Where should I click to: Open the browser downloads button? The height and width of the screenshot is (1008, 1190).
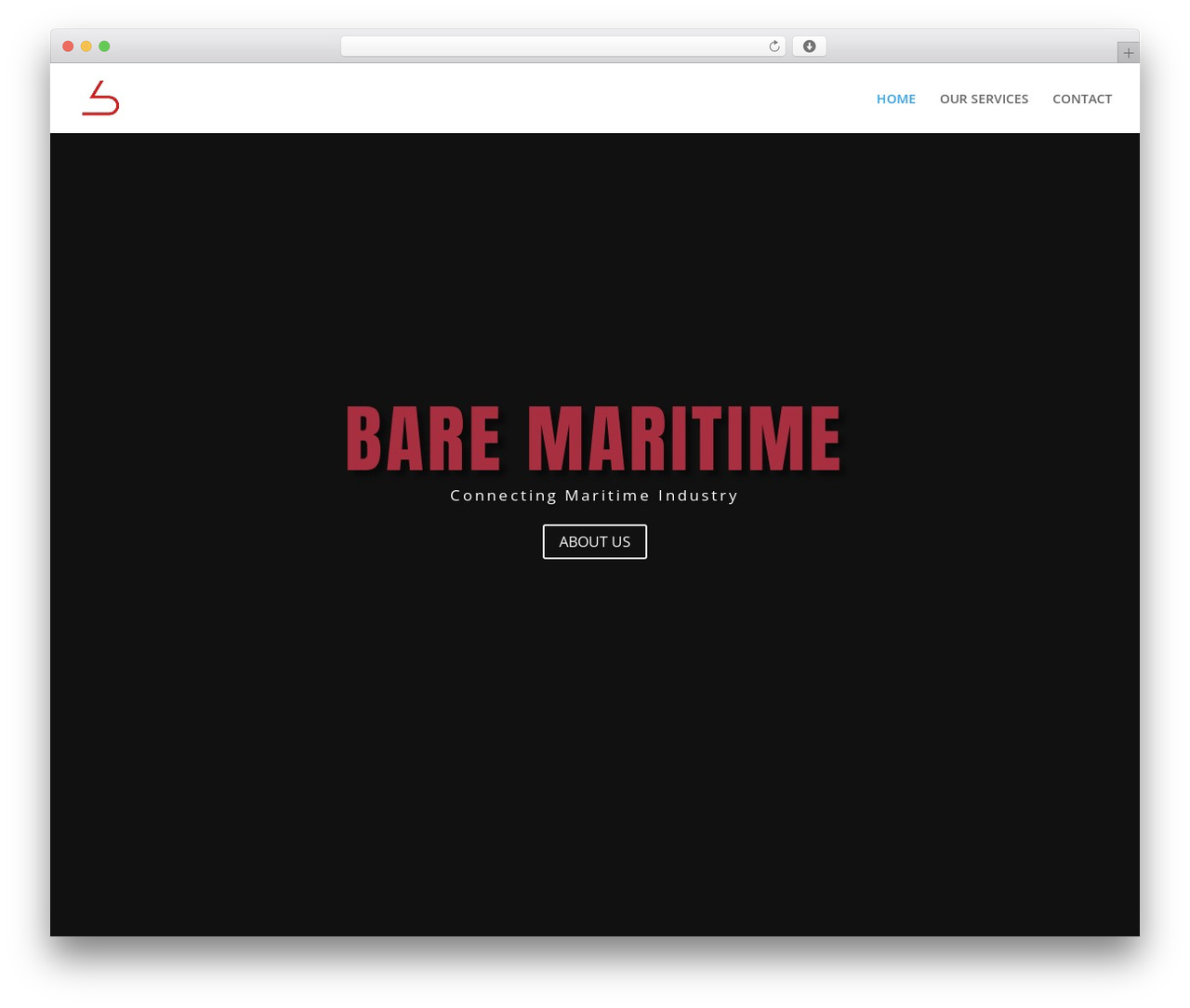(x=809, y=46)
